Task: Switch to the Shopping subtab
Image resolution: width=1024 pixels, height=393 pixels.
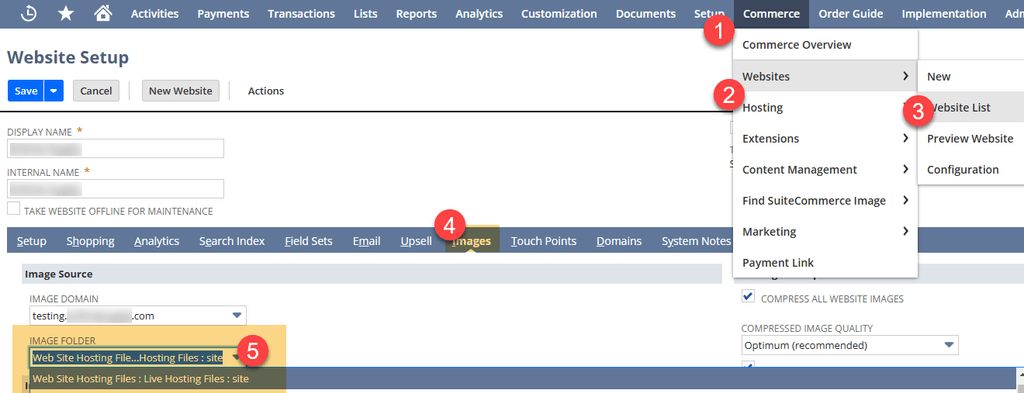Action: tap(90, 241)
